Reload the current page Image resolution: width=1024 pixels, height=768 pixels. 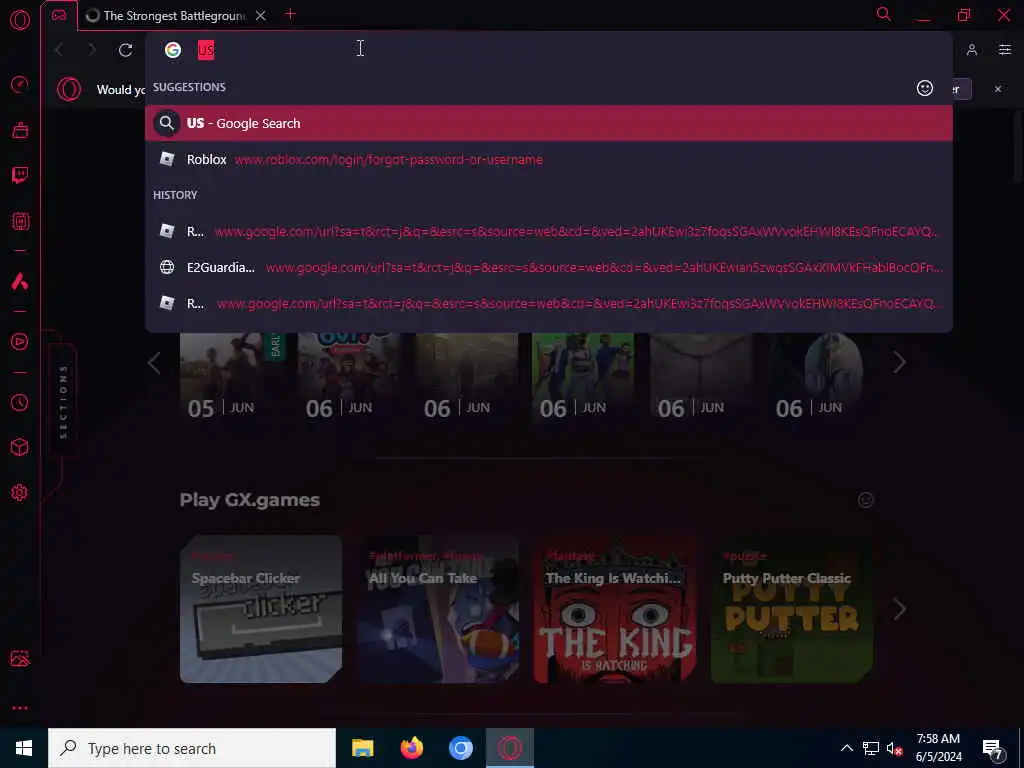[x=125, y=50]
